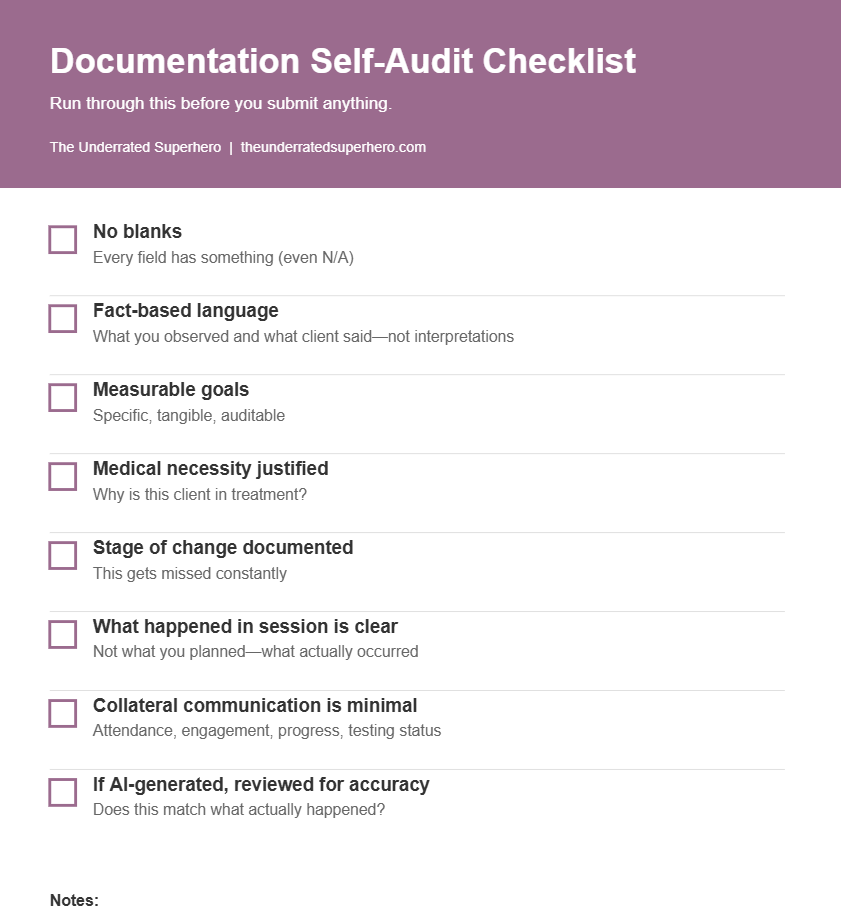841x909 pixels.
Task: Check 'If AI-generated, reviewed for accuracy'
Action: click(63, 793)
